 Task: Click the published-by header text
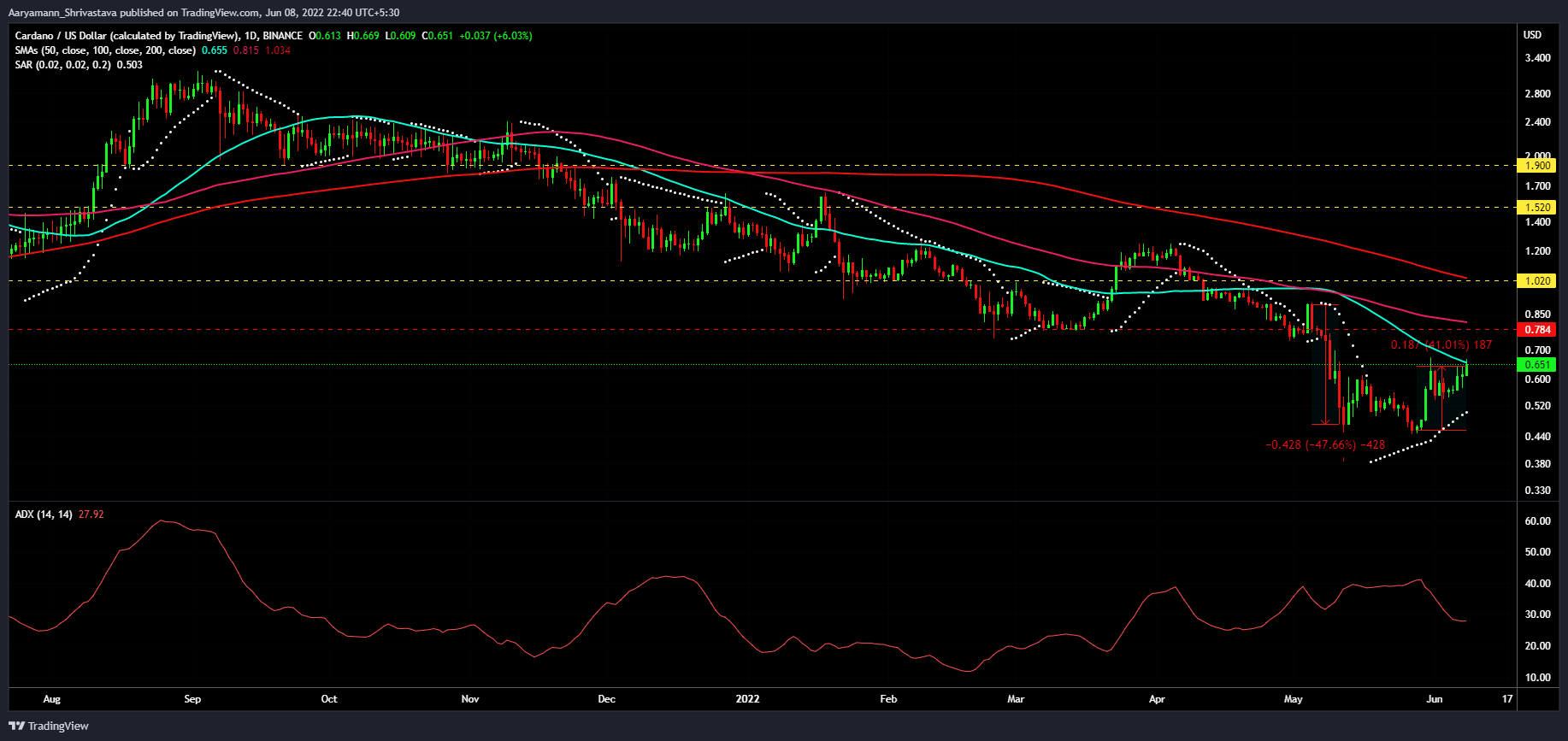(204, 12)
